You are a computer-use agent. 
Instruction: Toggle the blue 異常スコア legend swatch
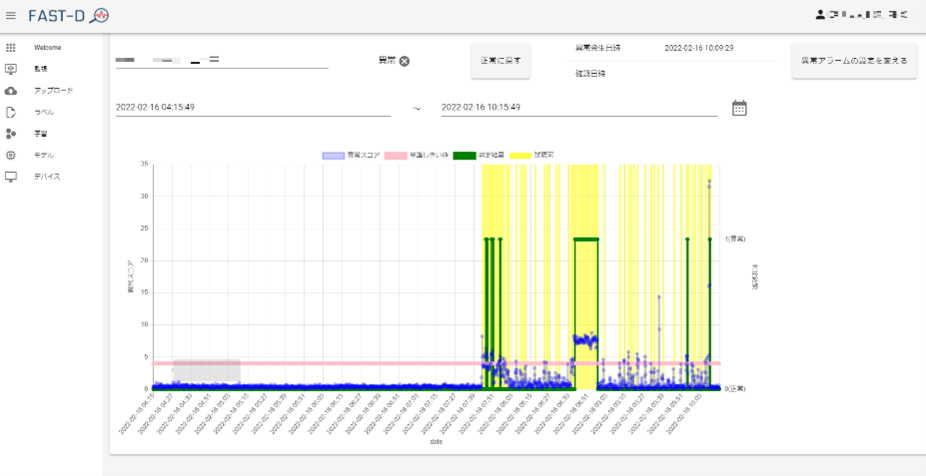(x=333, y=155)
